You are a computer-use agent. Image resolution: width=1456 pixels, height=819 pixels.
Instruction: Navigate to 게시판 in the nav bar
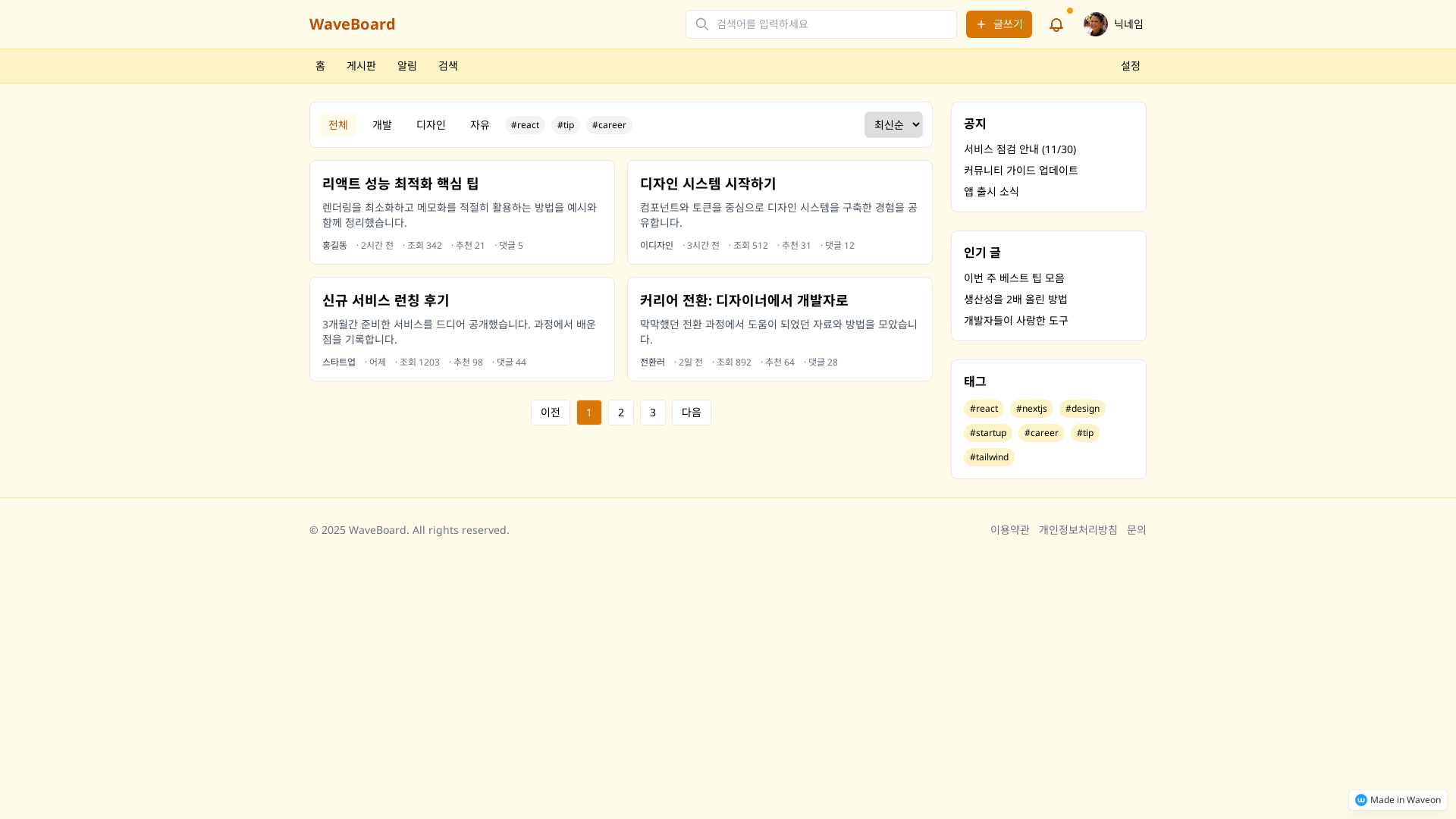click(361, 66)
